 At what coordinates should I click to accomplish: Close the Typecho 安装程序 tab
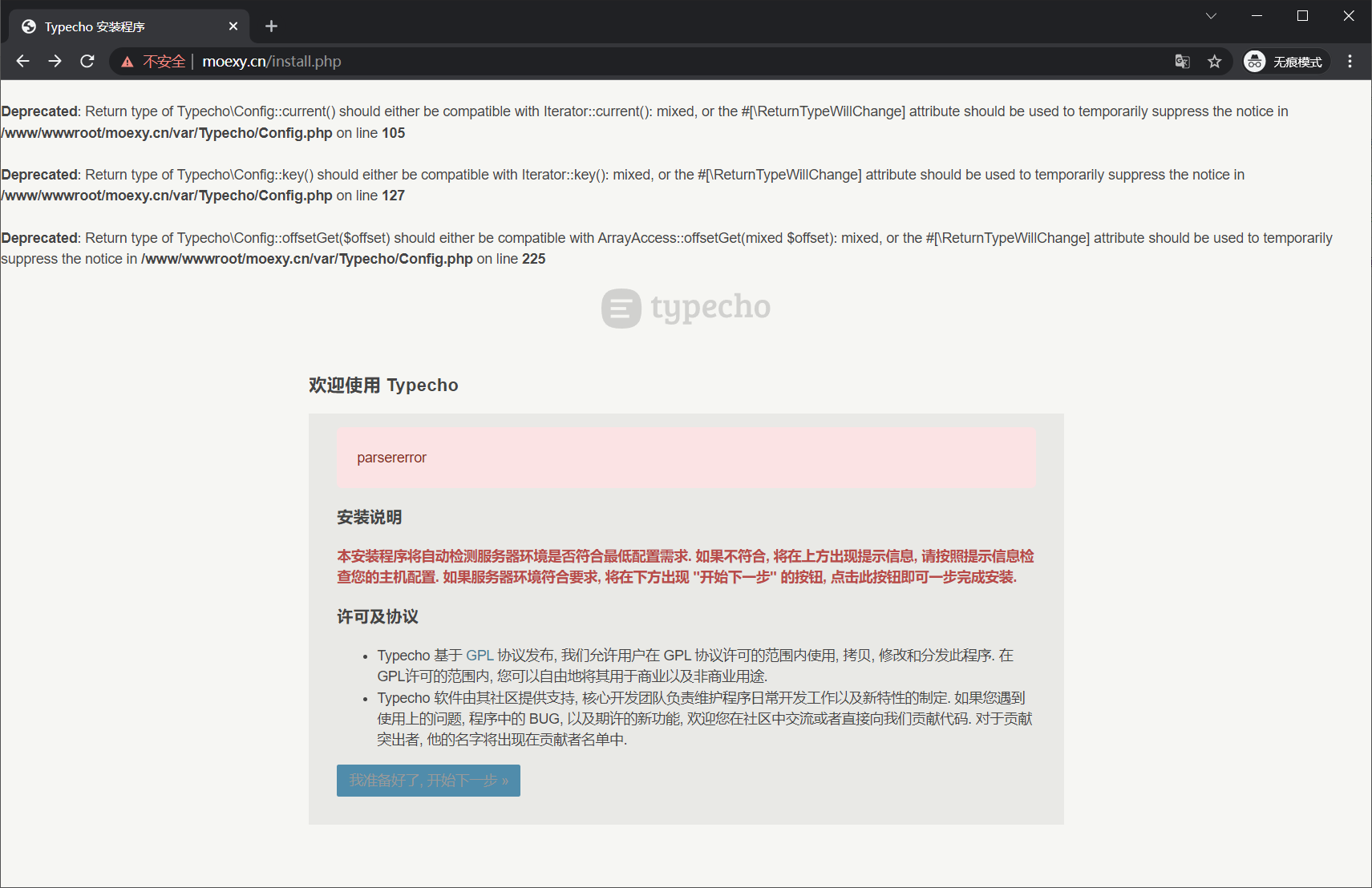[233, 26]
